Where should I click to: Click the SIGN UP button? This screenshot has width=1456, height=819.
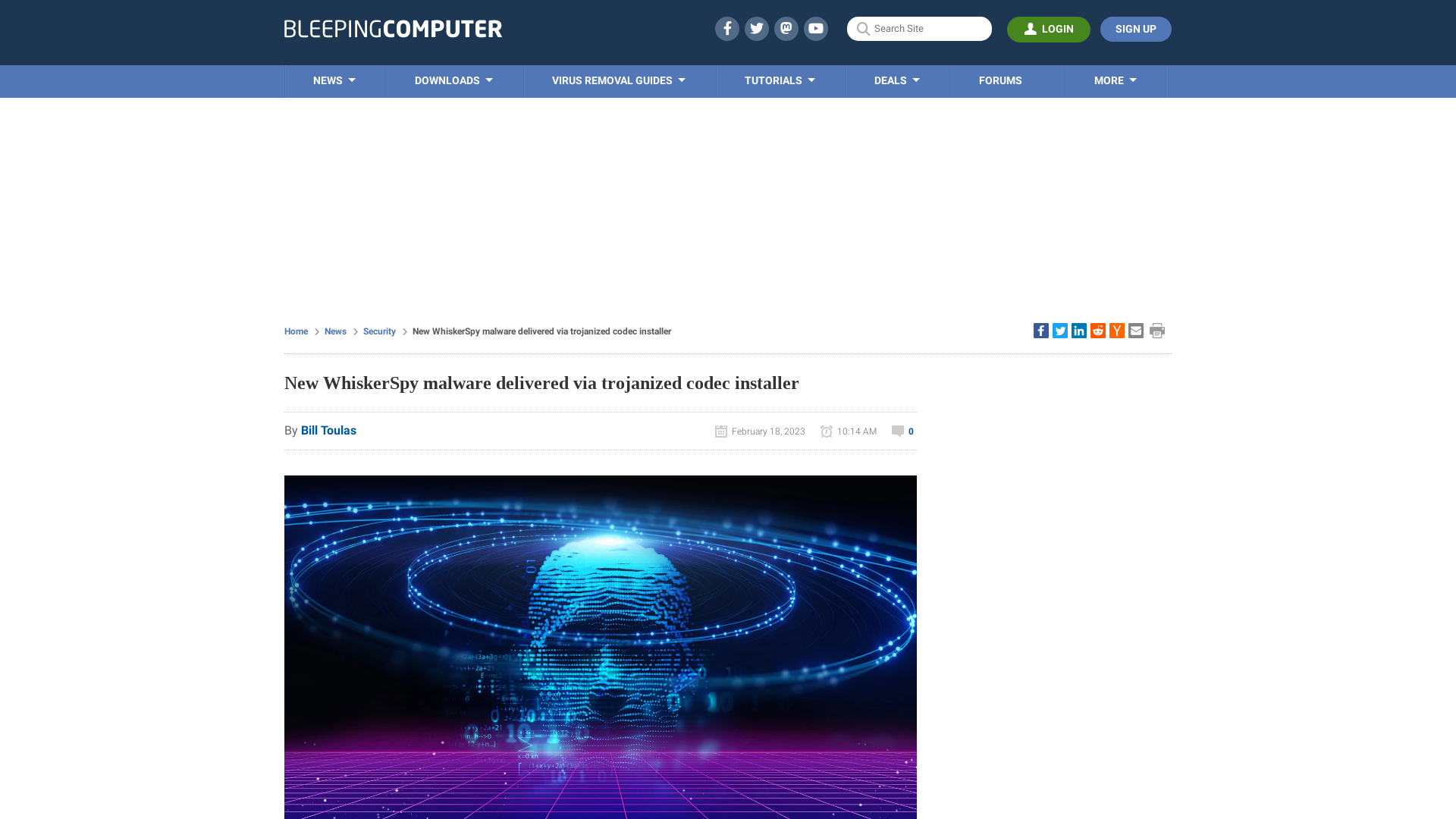point(1135,29)
